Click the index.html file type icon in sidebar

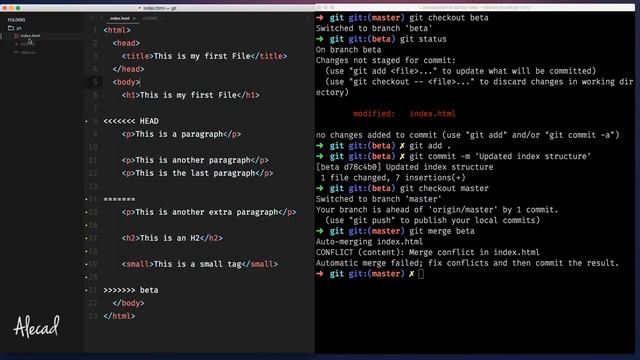point(16,36)
